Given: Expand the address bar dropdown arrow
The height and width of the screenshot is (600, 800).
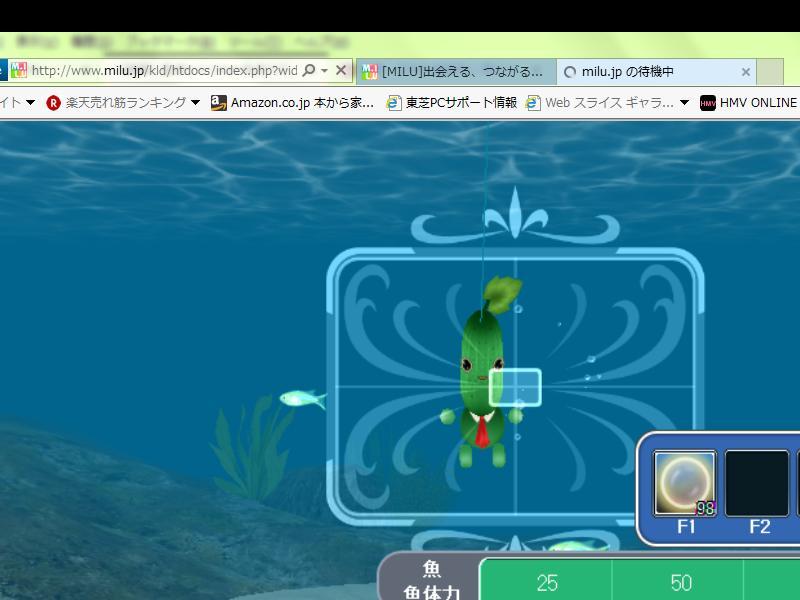Looking at the screenshot, I should click(324, 71).
